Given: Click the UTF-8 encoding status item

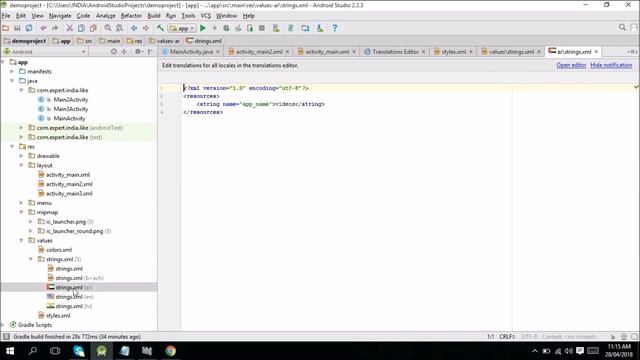Looking at the screenshot, I should 529,337.
